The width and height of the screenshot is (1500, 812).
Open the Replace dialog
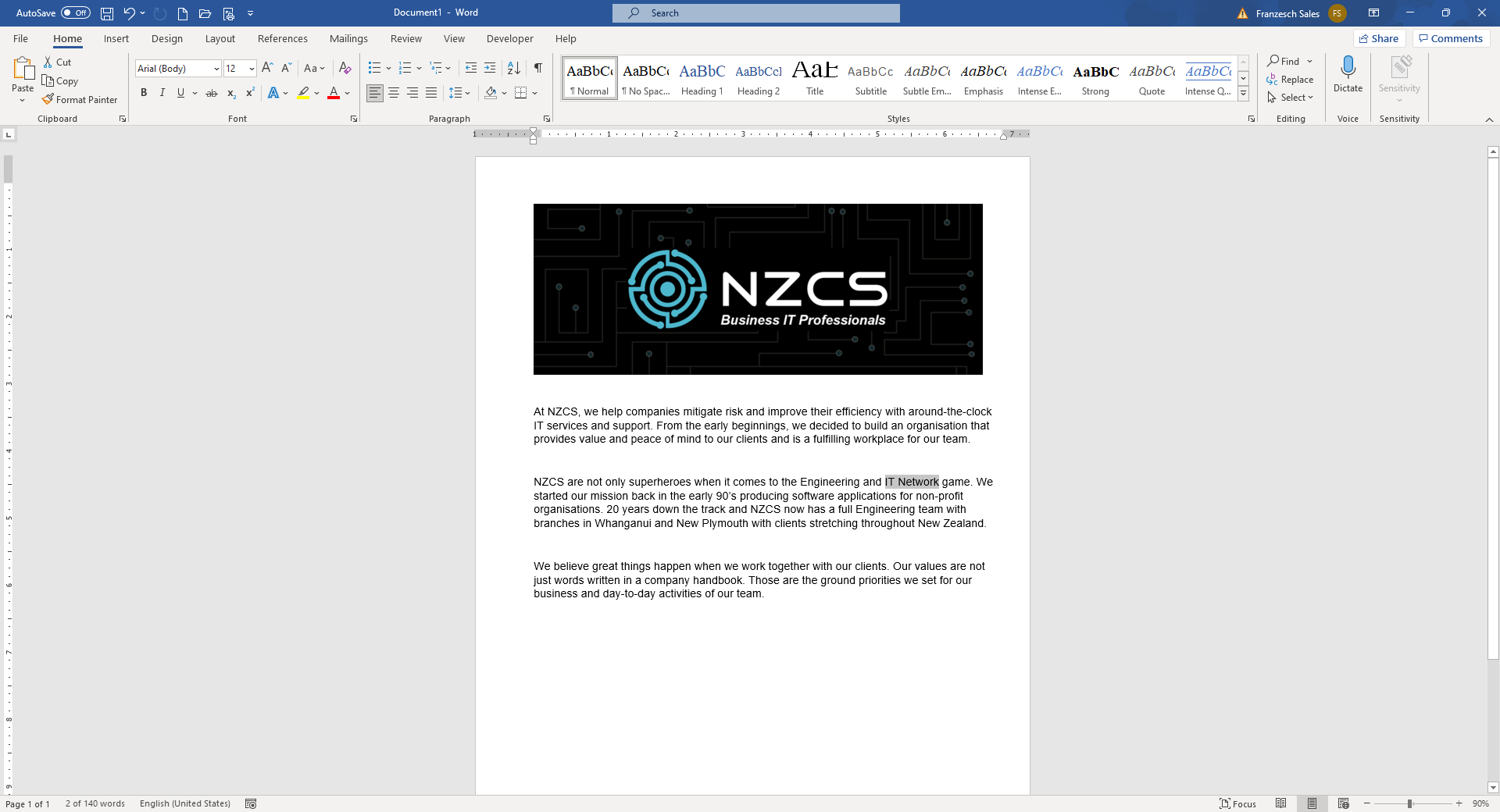(x=1291, y=79)
